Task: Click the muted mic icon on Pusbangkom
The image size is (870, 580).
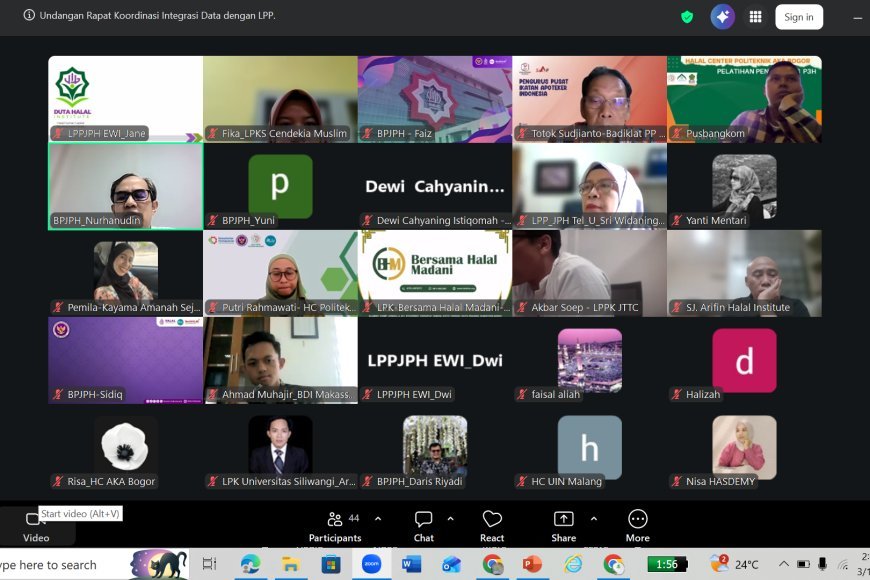Action: coord(676,133)
